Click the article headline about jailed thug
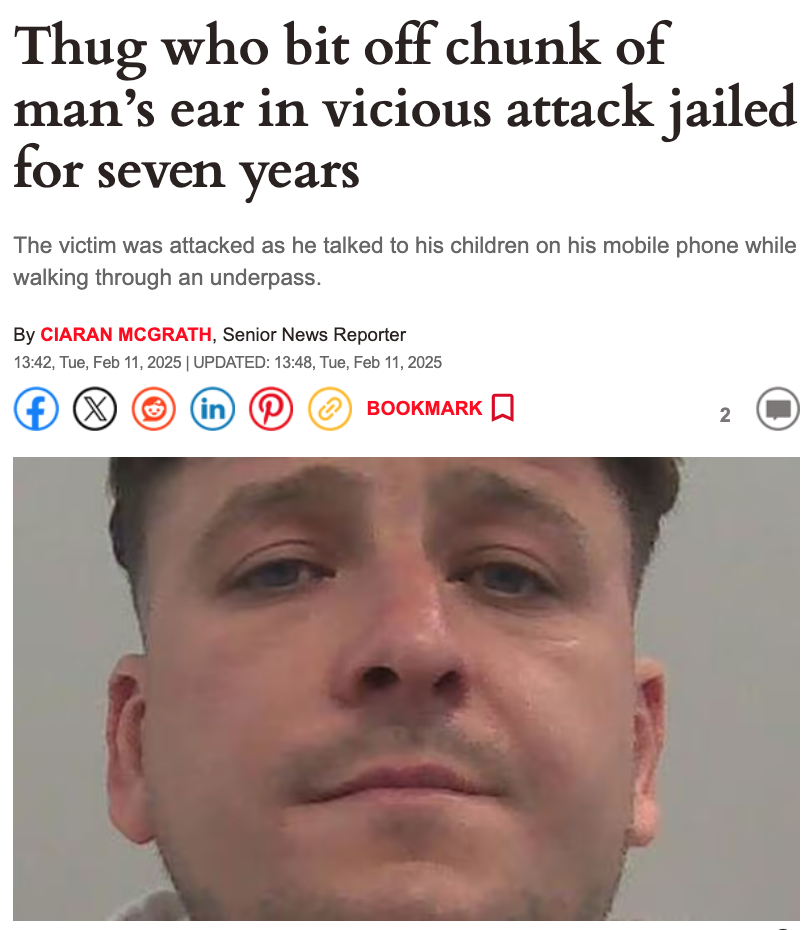 point(405,107)
